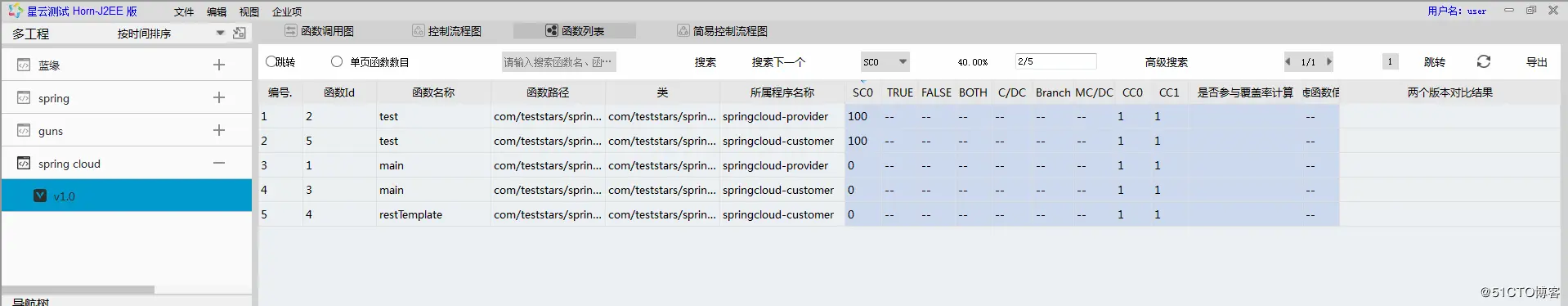Switch to the 控制流程图 tab
Image resolution: width=1568 pixels, height=306 pixels.
[x=446, y=31]
